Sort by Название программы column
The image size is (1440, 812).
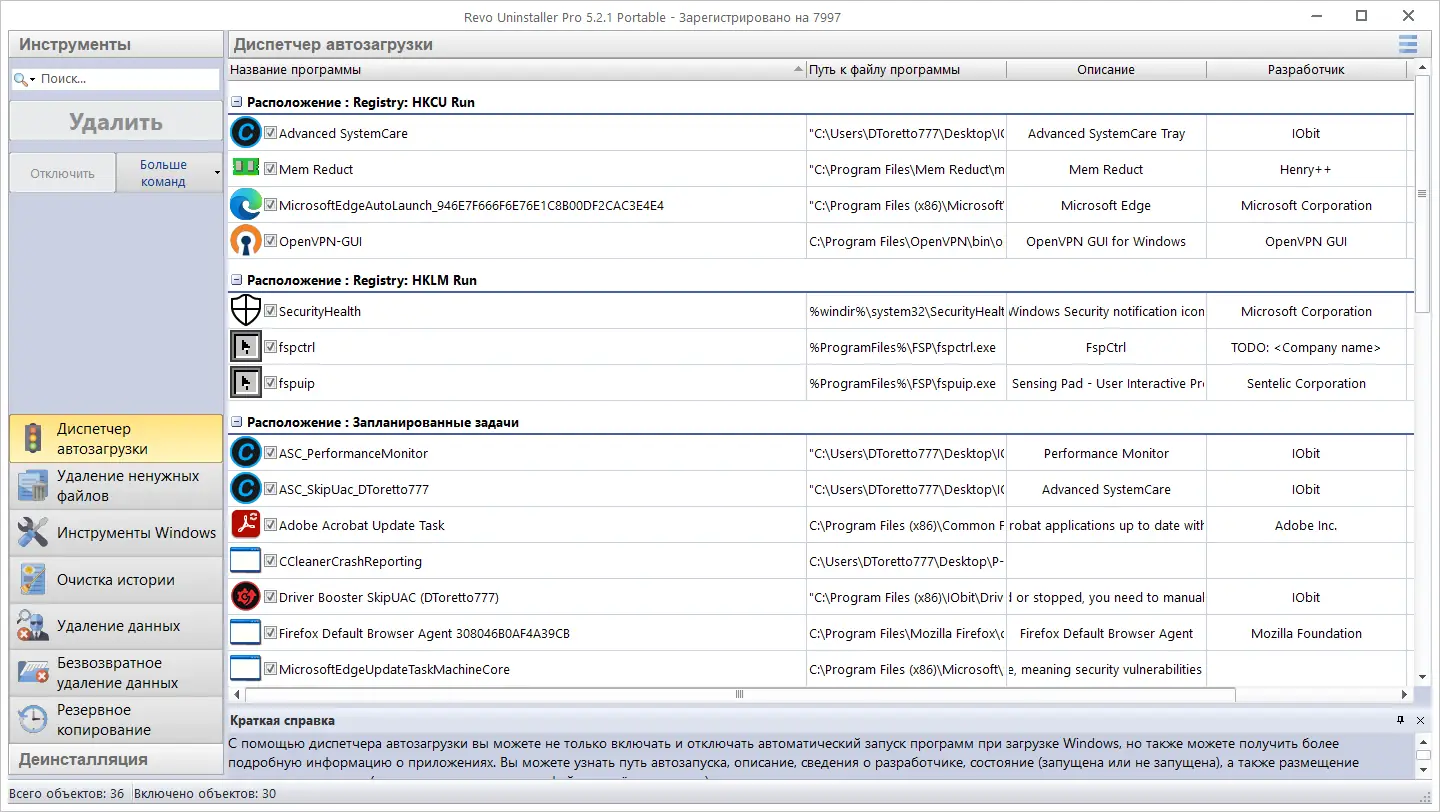(x=517, y=70)
